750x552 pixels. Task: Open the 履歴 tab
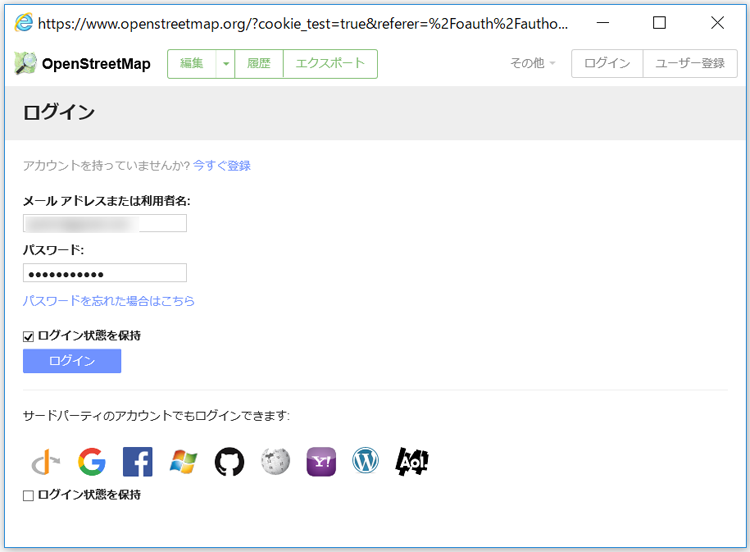[x=259, y=64]
